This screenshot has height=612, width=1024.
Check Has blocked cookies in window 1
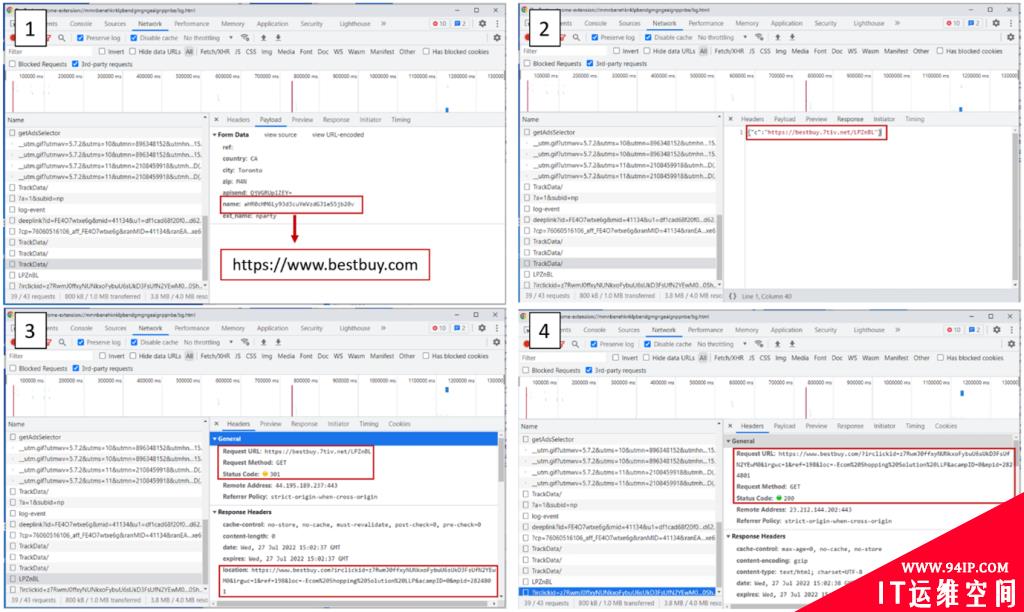tap(426, 52)
